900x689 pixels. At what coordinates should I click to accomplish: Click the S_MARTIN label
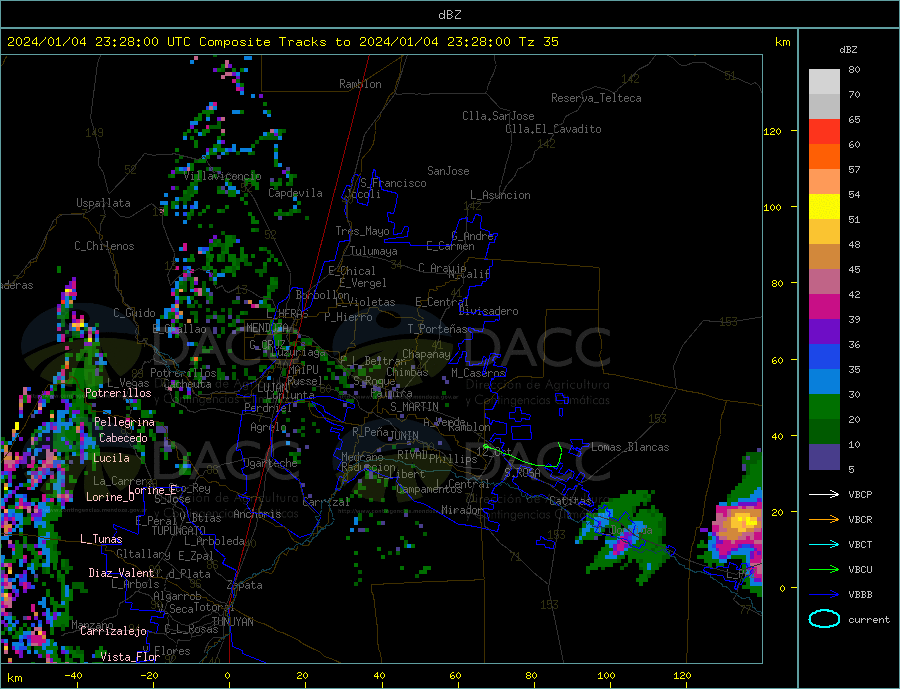(414, 407)
